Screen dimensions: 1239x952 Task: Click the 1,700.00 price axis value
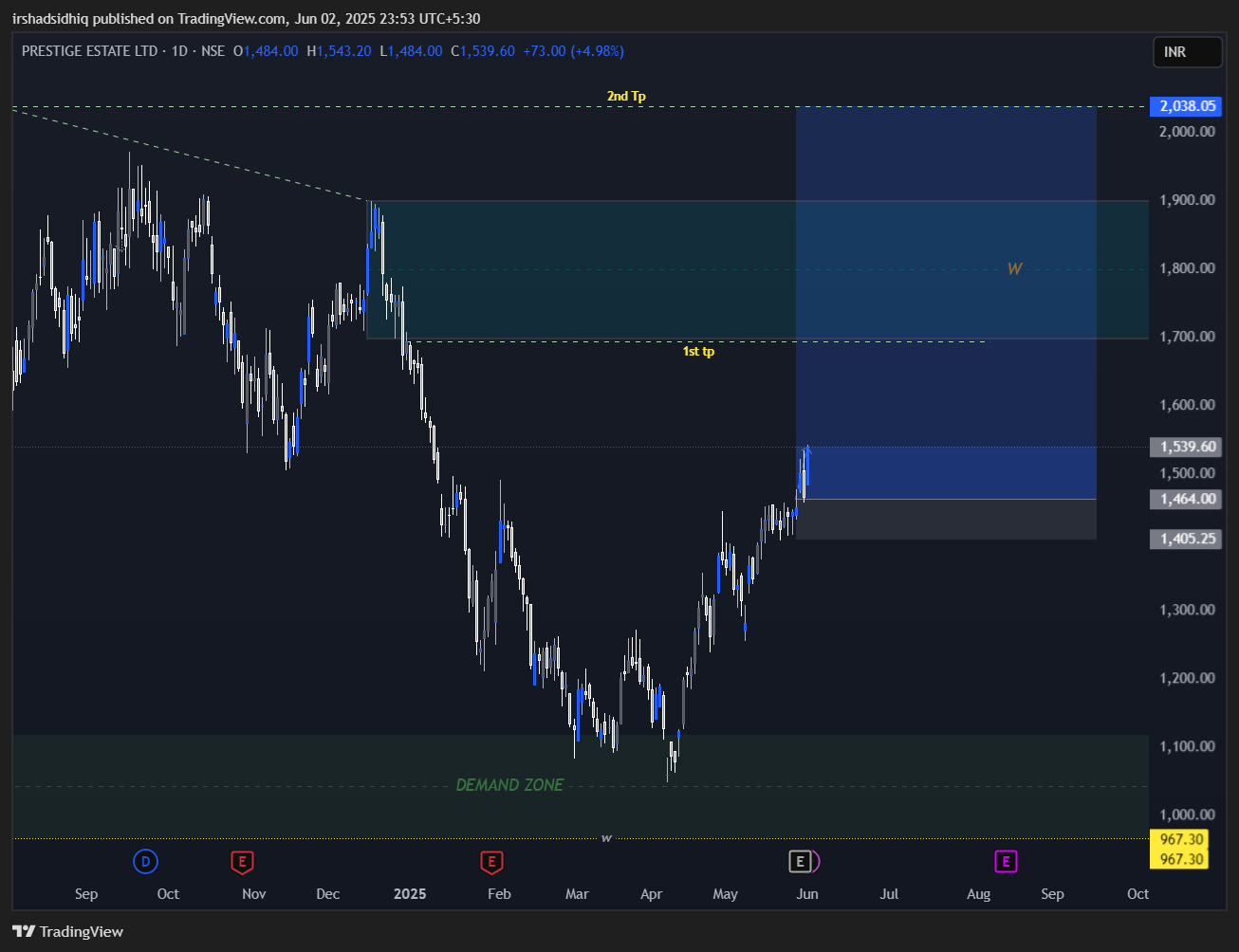pyautogui.click(x=1187, y=337)
